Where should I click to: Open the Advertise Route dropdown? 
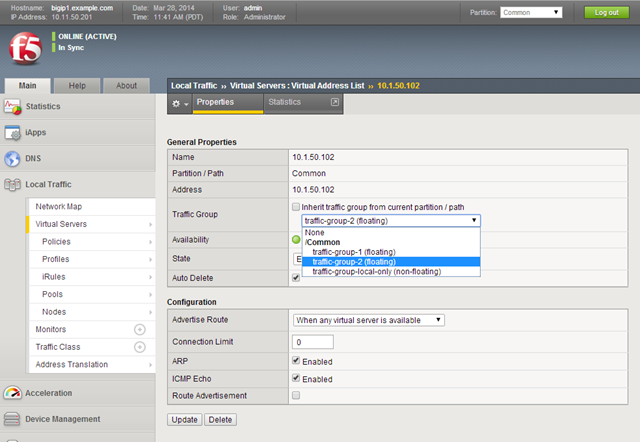pyautogui.click(x=368, y=320)
